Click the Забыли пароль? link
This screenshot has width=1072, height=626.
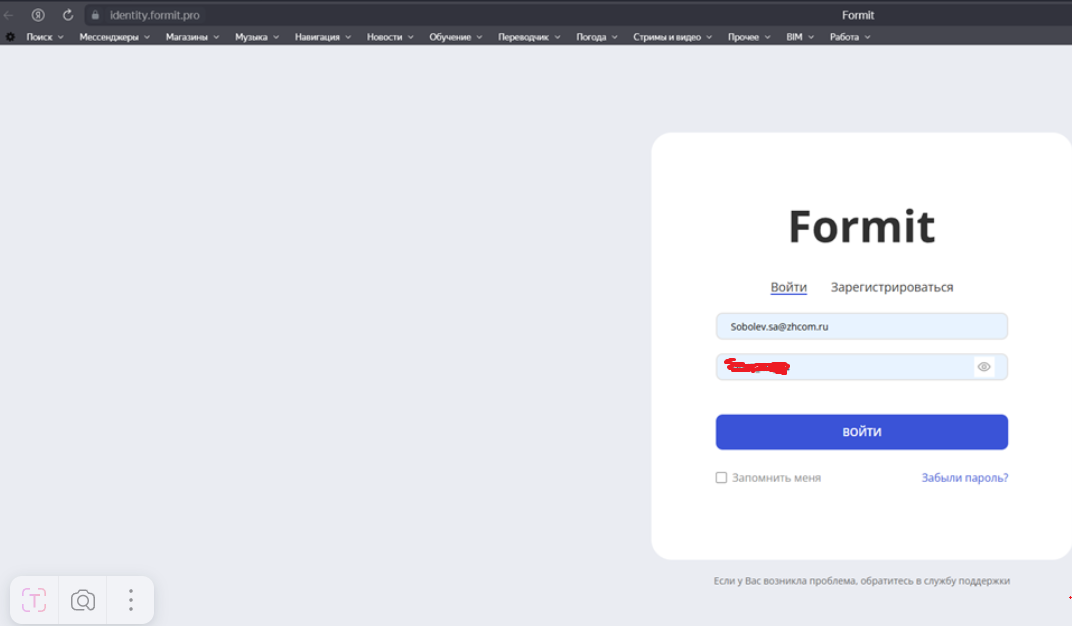click(x=965, y=478)
